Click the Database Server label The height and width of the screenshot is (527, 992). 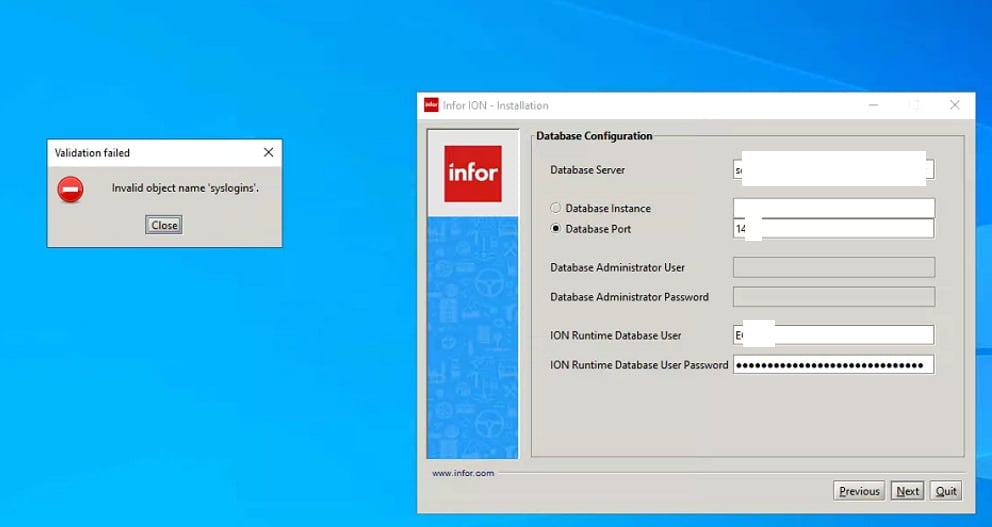[x=588, y=170]
